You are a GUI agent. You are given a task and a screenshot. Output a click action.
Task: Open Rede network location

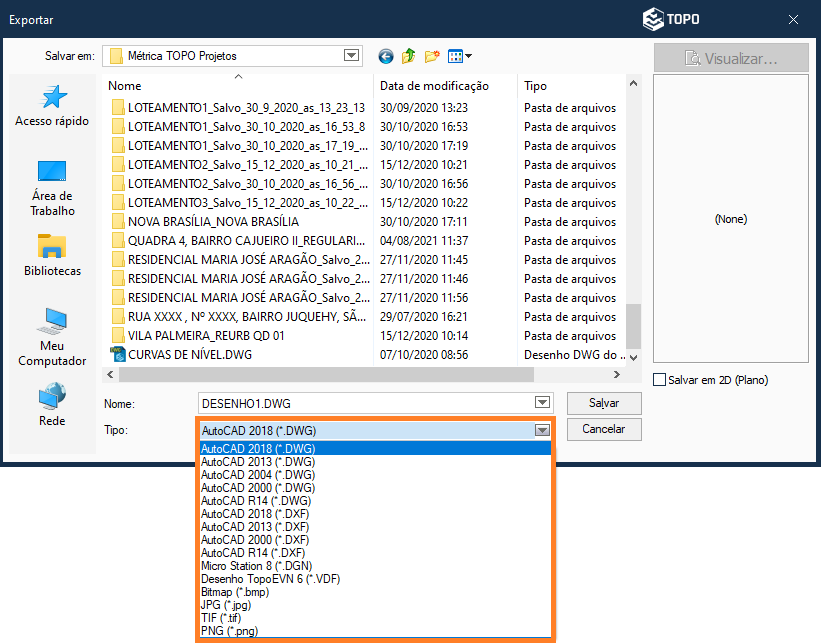pos(52,405)
